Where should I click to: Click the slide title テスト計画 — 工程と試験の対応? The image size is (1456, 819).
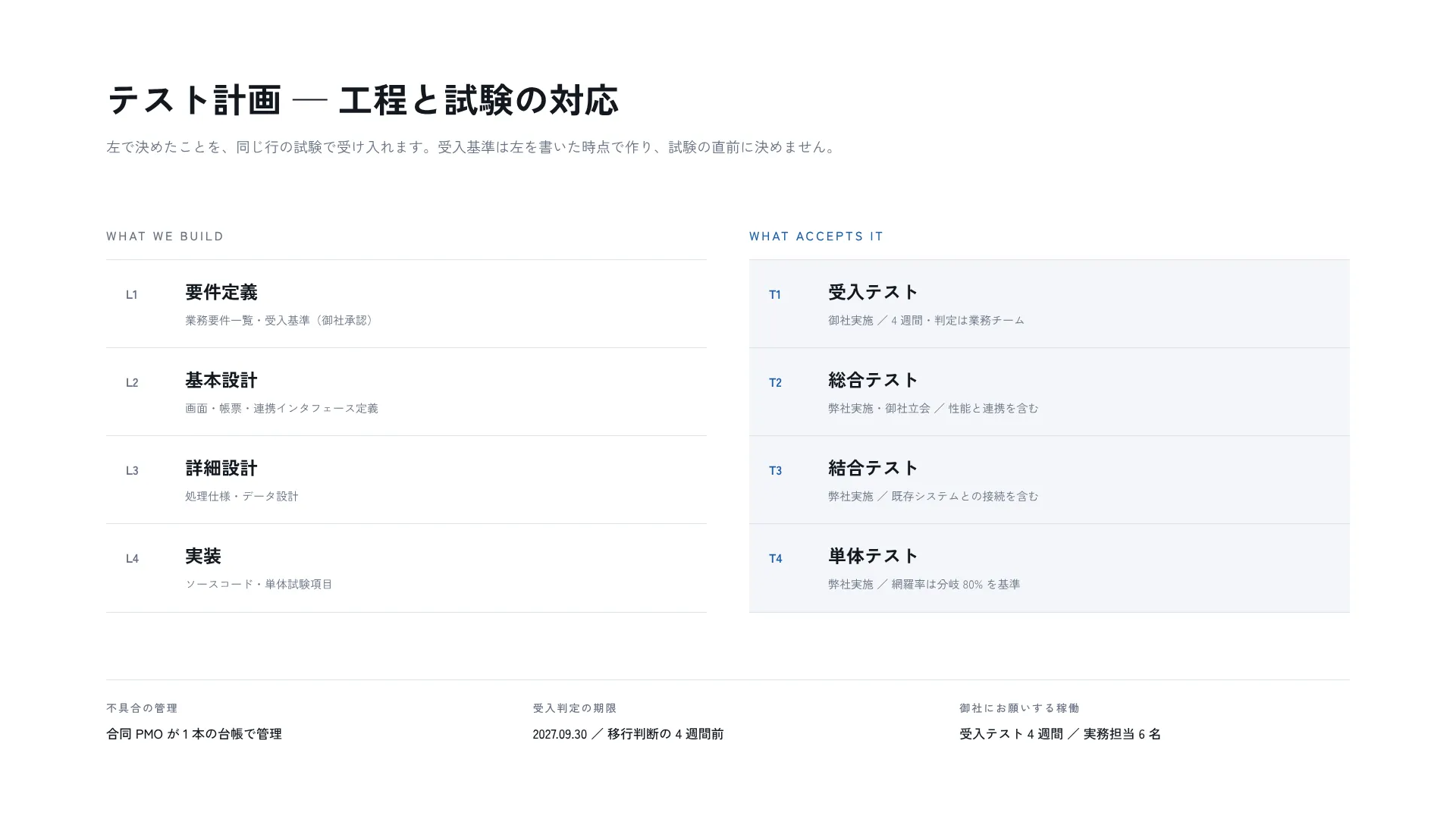(x=362, y=100)
